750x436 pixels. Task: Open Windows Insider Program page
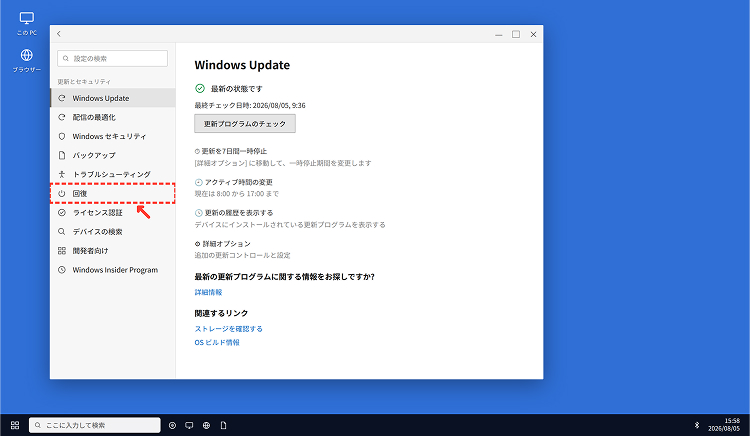pos(113,270)
